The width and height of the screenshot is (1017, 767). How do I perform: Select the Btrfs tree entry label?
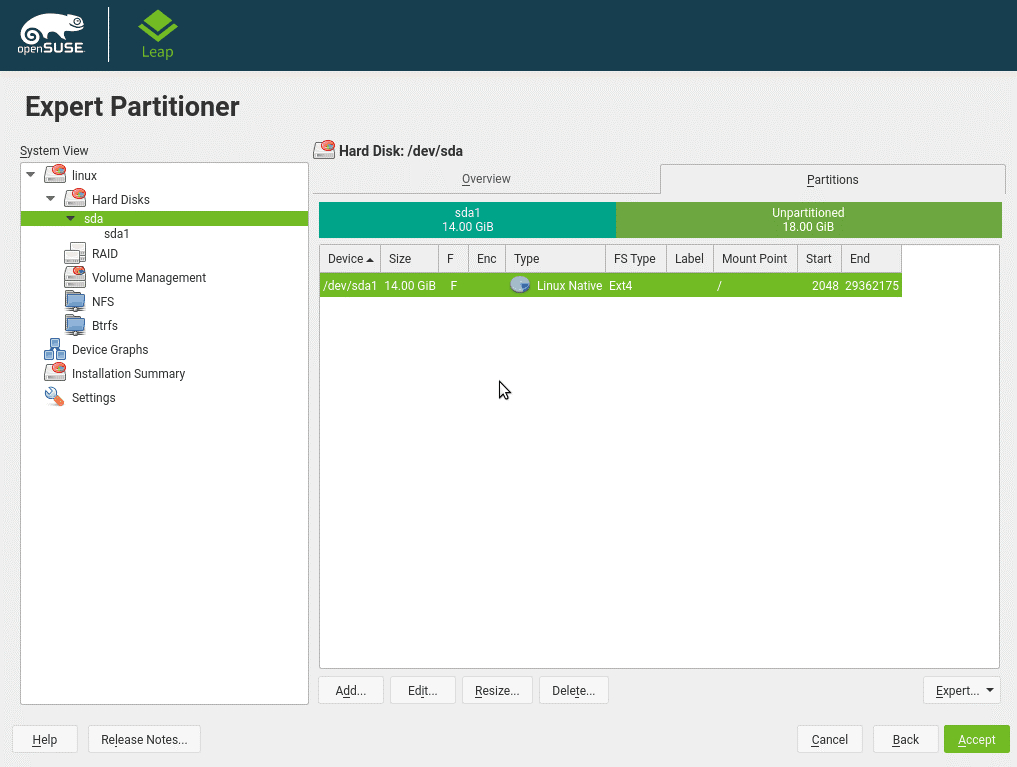tap(105, 325)
